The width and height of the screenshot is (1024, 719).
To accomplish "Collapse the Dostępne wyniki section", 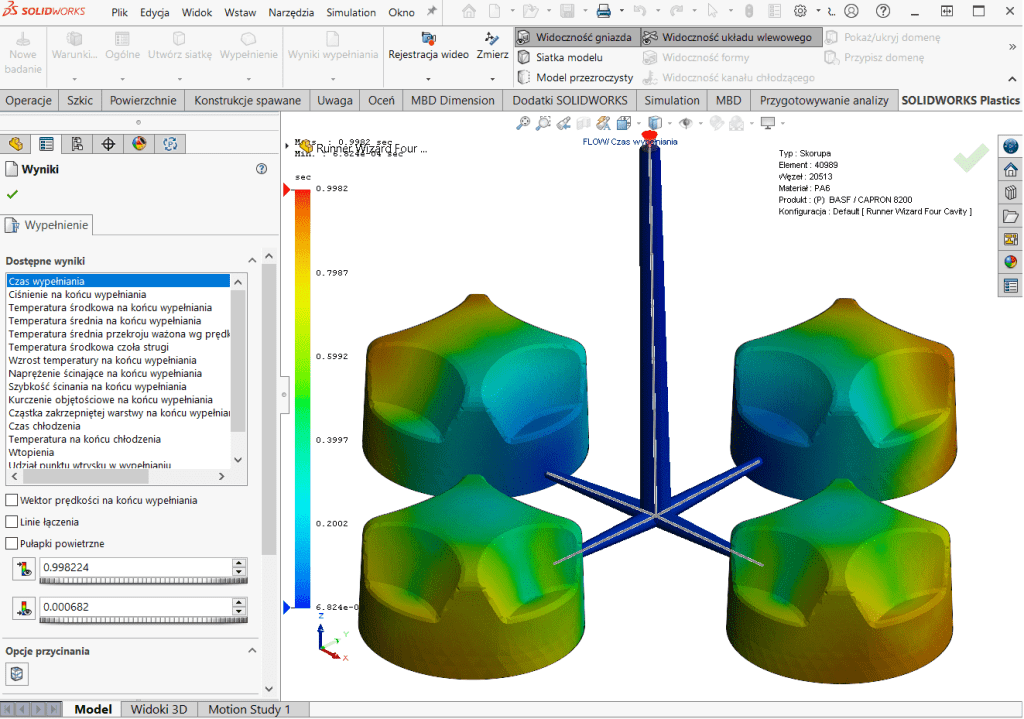I will click(x=252, y=261).
